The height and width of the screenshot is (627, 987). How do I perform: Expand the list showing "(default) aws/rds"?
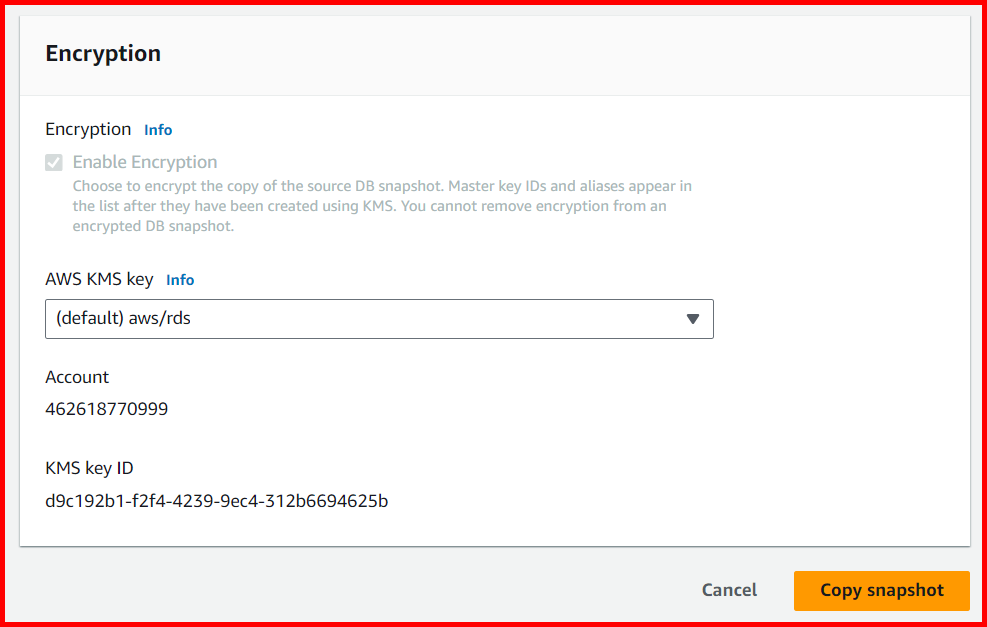pyautogui.click(x=379, y=318)
